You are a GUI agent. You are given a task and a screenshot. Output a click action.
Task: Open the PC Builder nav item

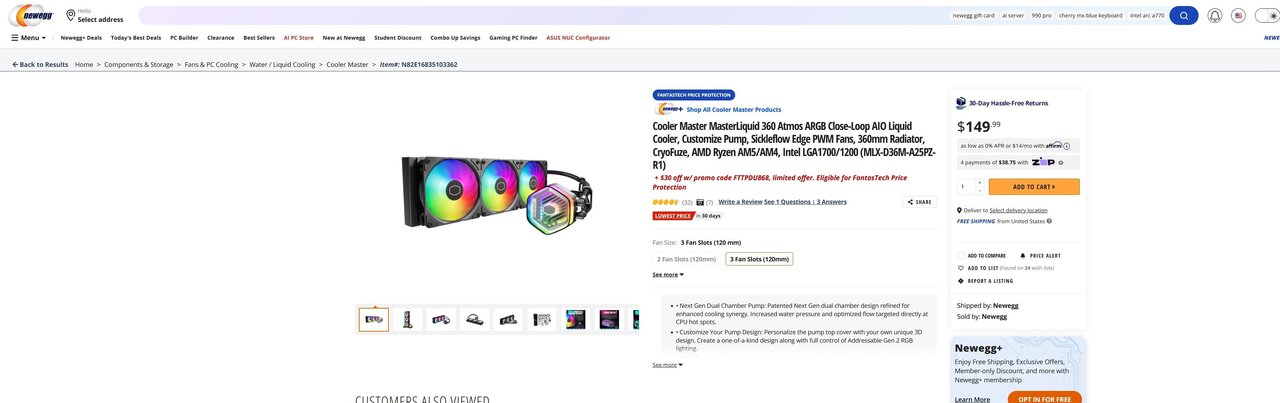click(x=184, y=38)
